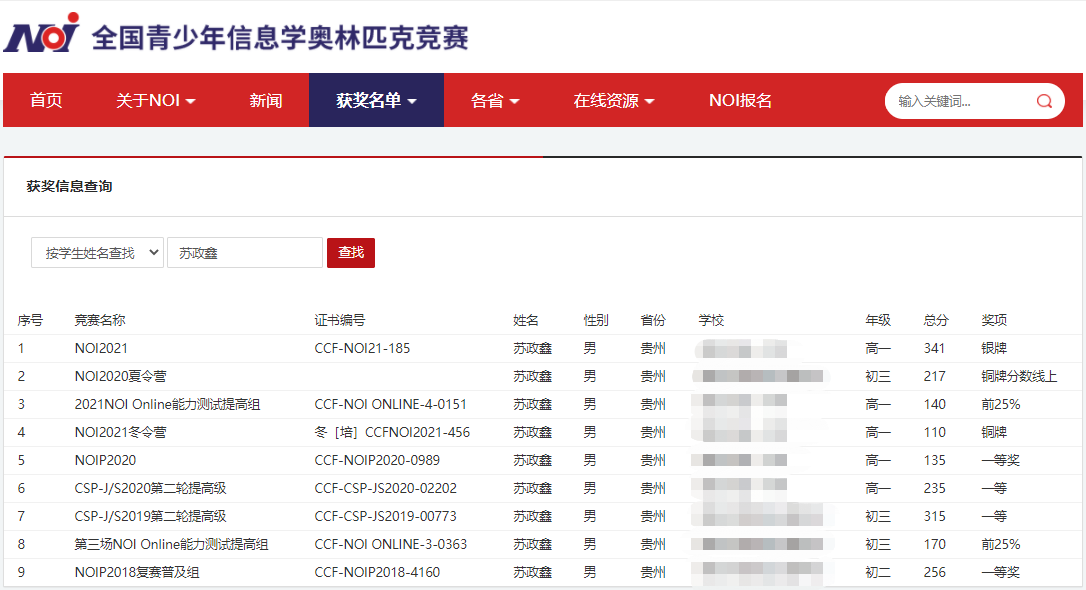Click the score 341
Image resolution: width=1086 pixels, height=590 pixels.
[934, 348]
